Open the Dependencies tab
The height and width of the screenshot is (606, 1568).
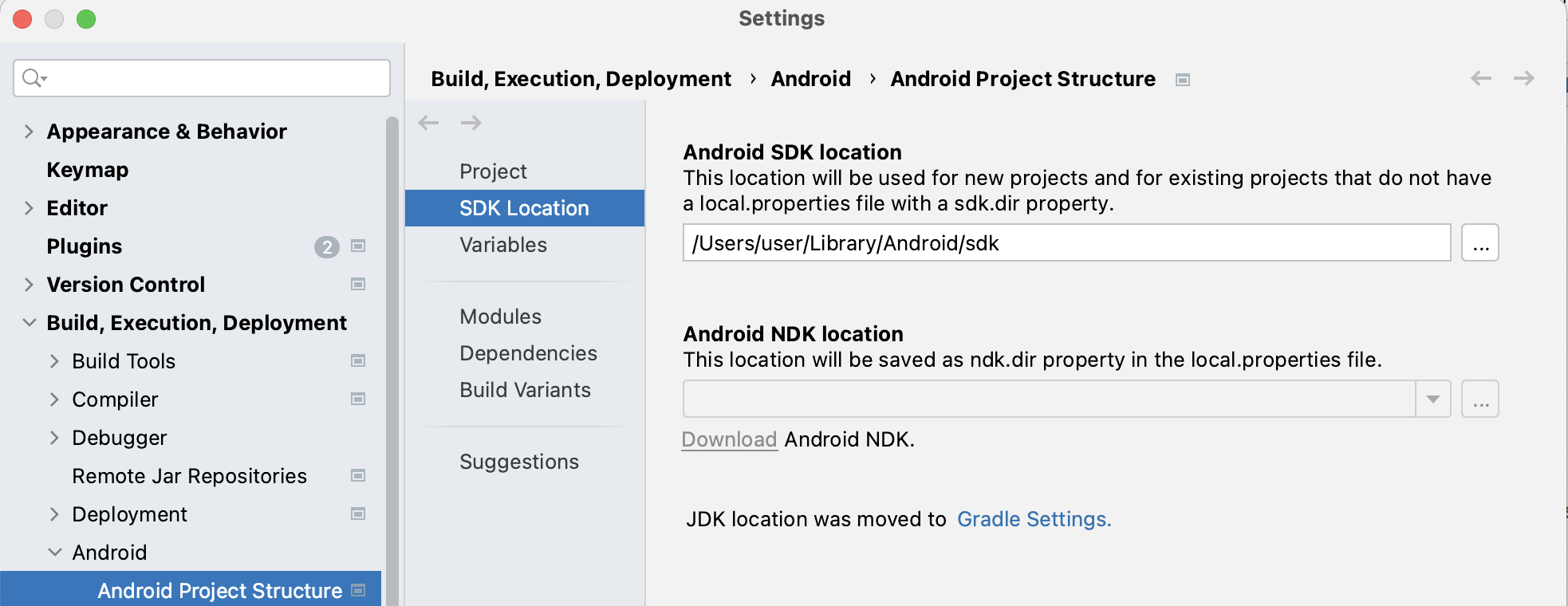pyautogui.click(x=525, y=353)
